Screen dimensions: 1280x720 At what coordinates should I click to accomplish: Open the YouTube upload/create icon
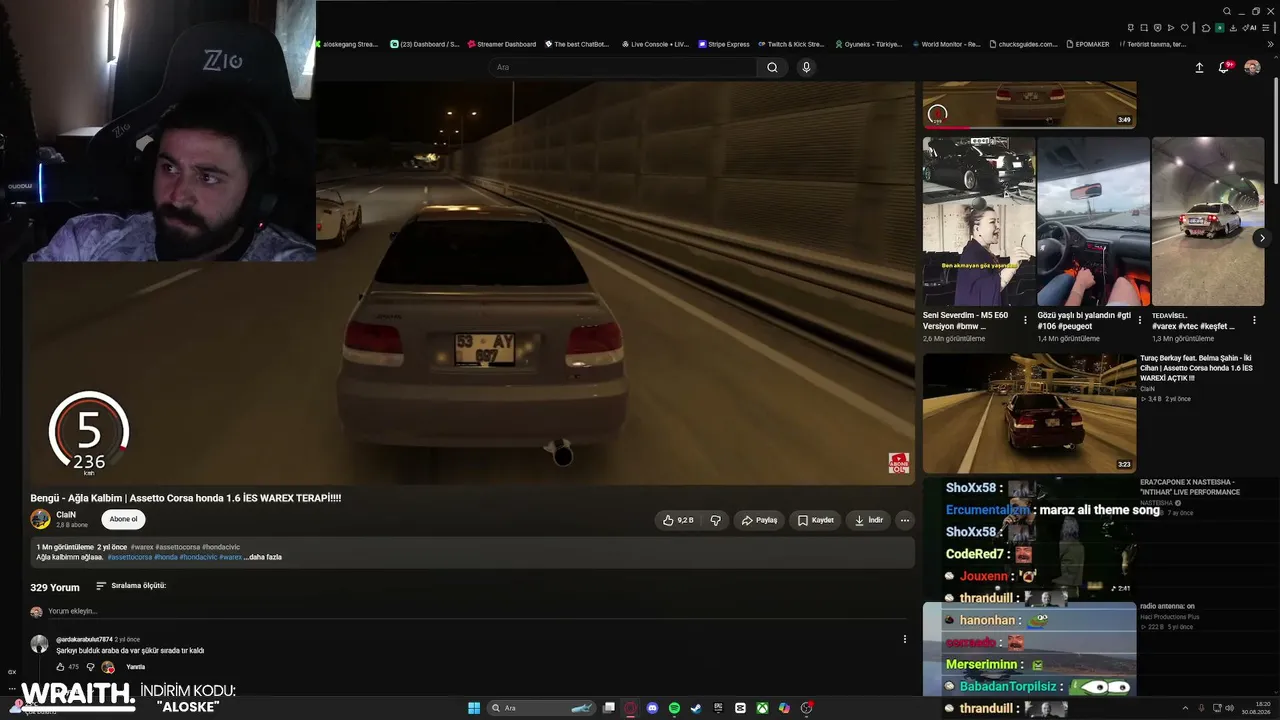point(1199,68)
